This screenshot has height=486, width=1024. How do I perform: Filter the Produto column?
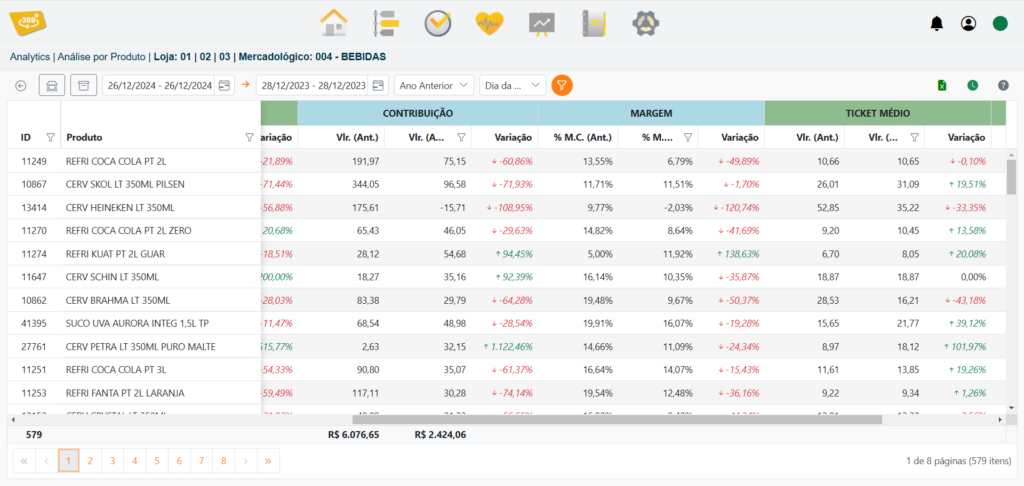249,137
